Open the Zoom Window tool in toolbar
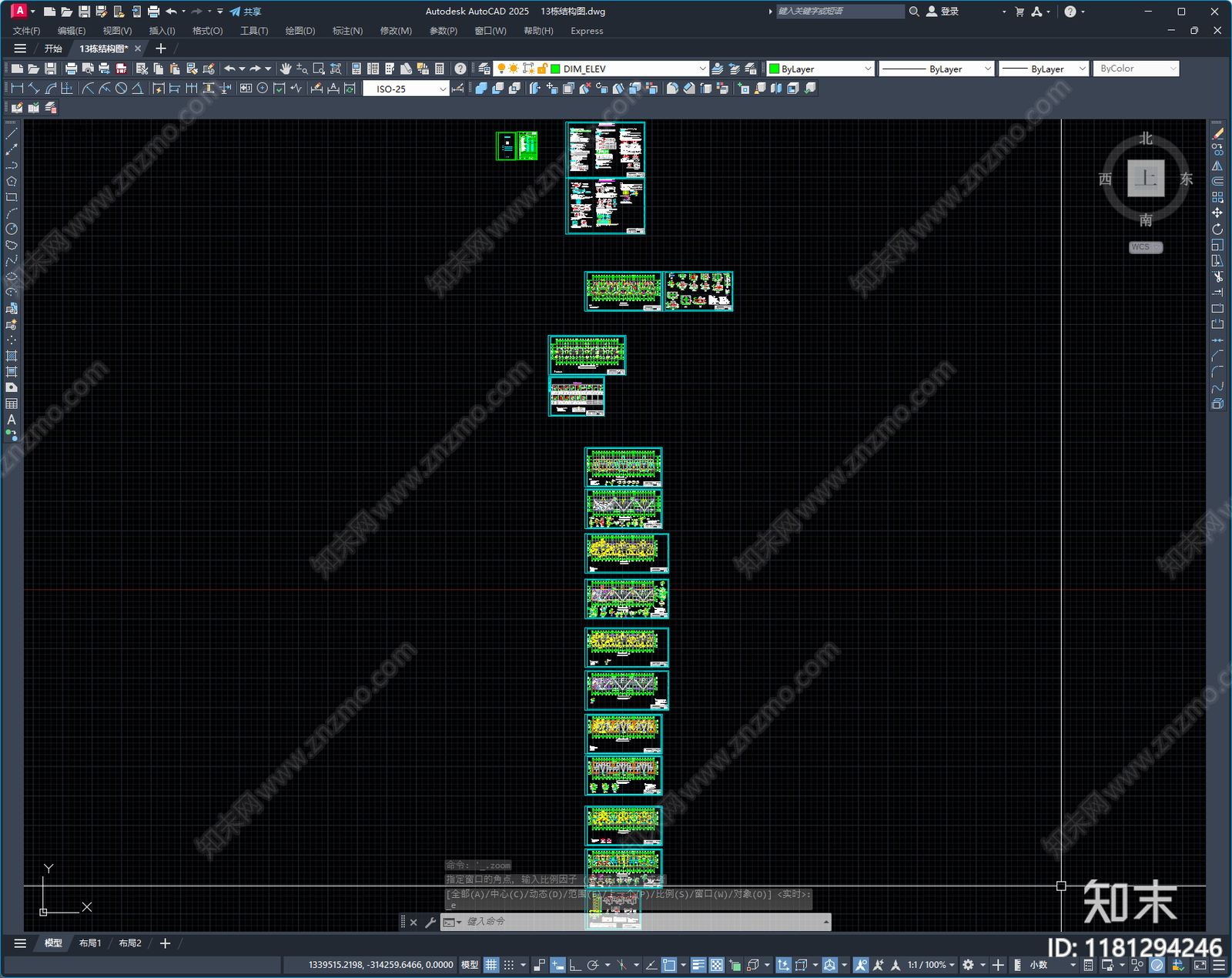 click(319, 69)
